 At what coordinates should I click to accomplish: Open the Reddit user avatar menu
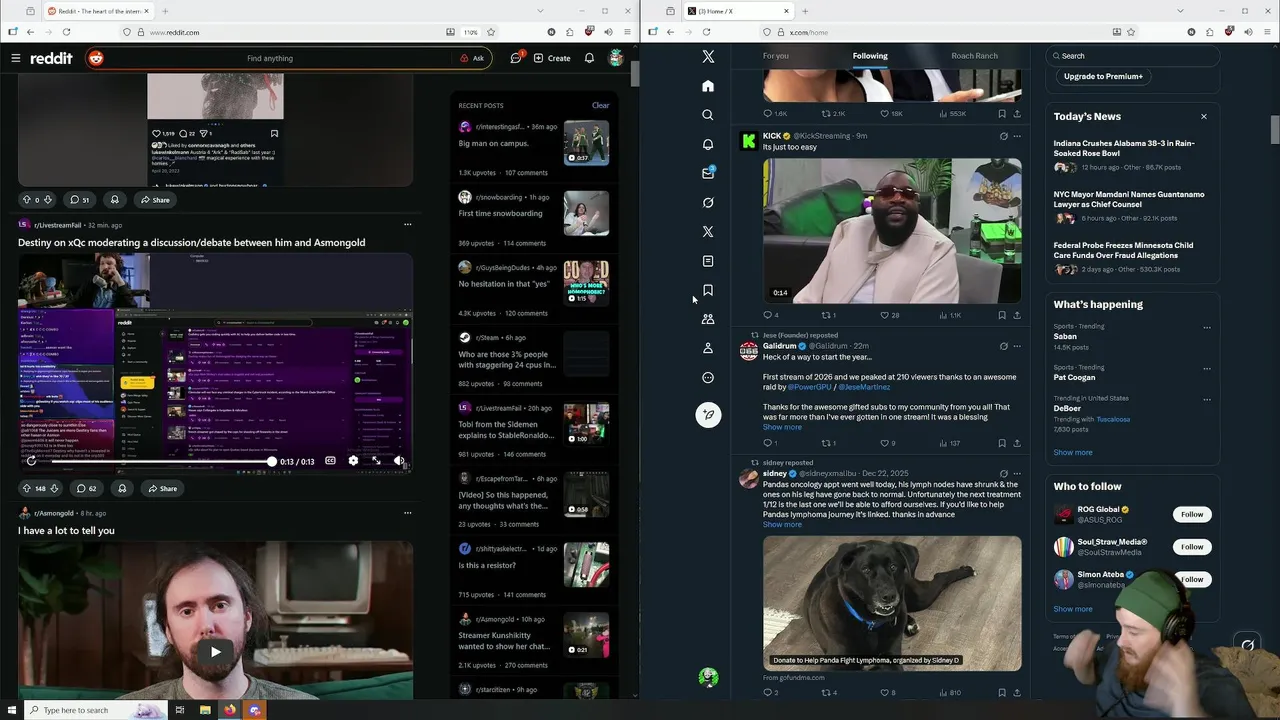pos(616,58)
